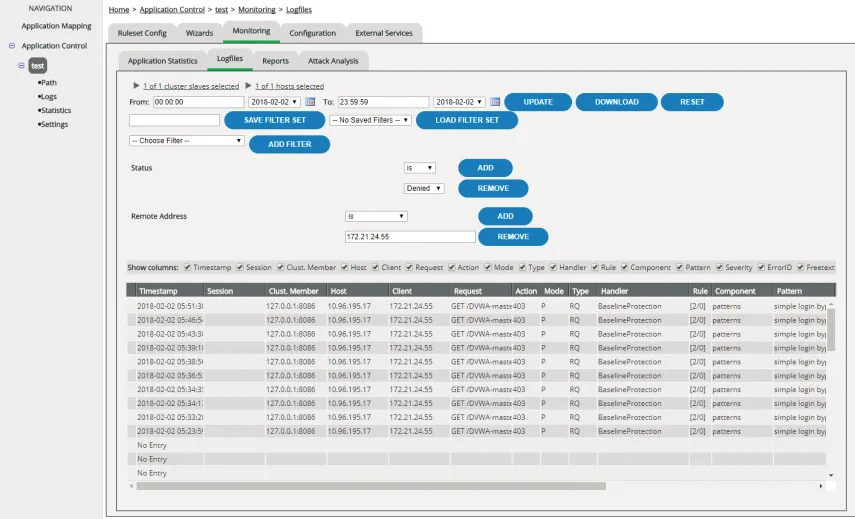Viewport: 855px width, 519px height.
Task: Click the table vertical scrollbar down arrow
Action: [831, 475]
